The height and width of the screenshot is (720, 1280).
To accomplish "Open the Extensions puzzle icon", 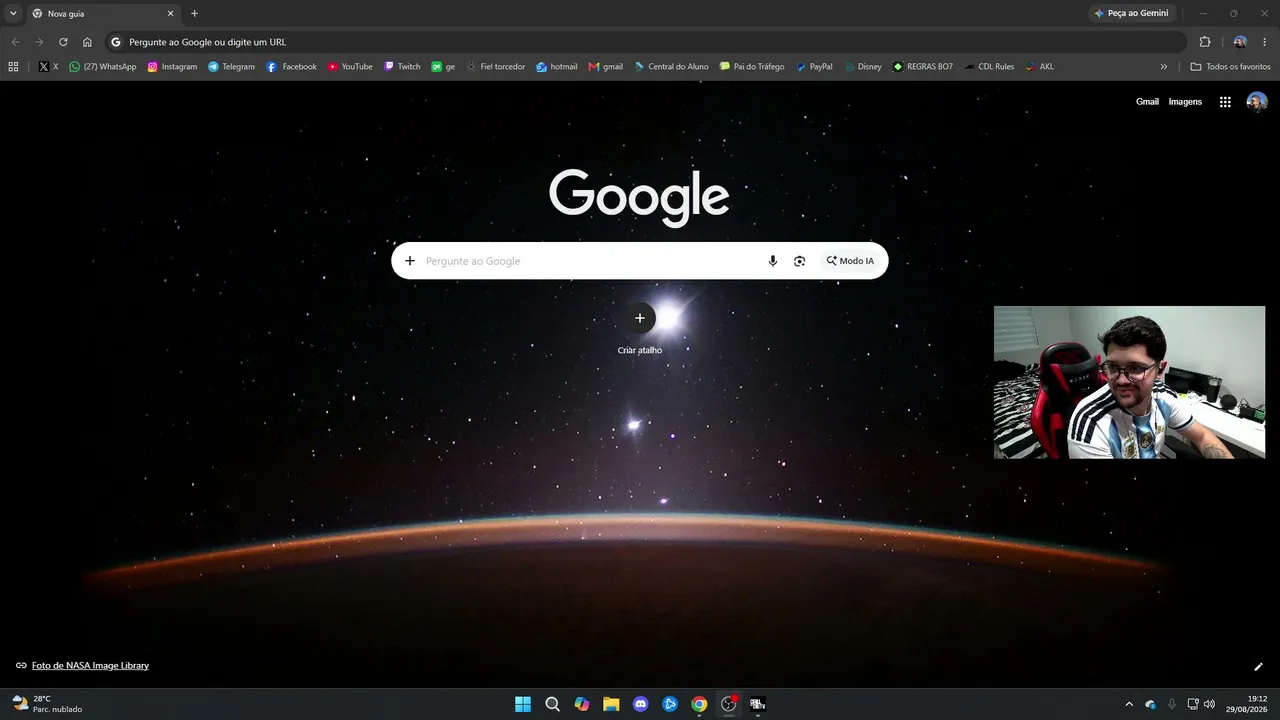I will 1205,42.
